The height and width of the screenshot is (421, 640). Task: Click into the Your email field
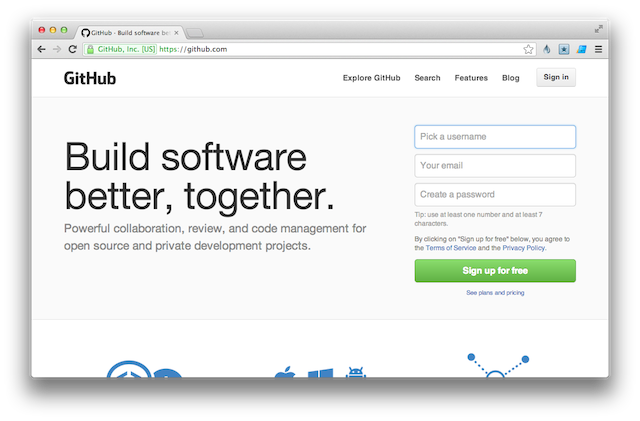495,165
